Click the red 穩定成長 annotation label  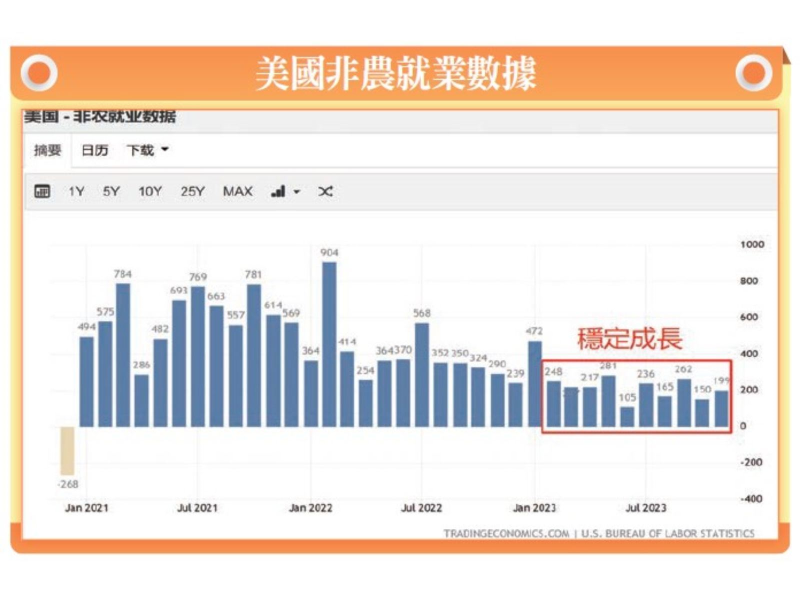[629, 338]
